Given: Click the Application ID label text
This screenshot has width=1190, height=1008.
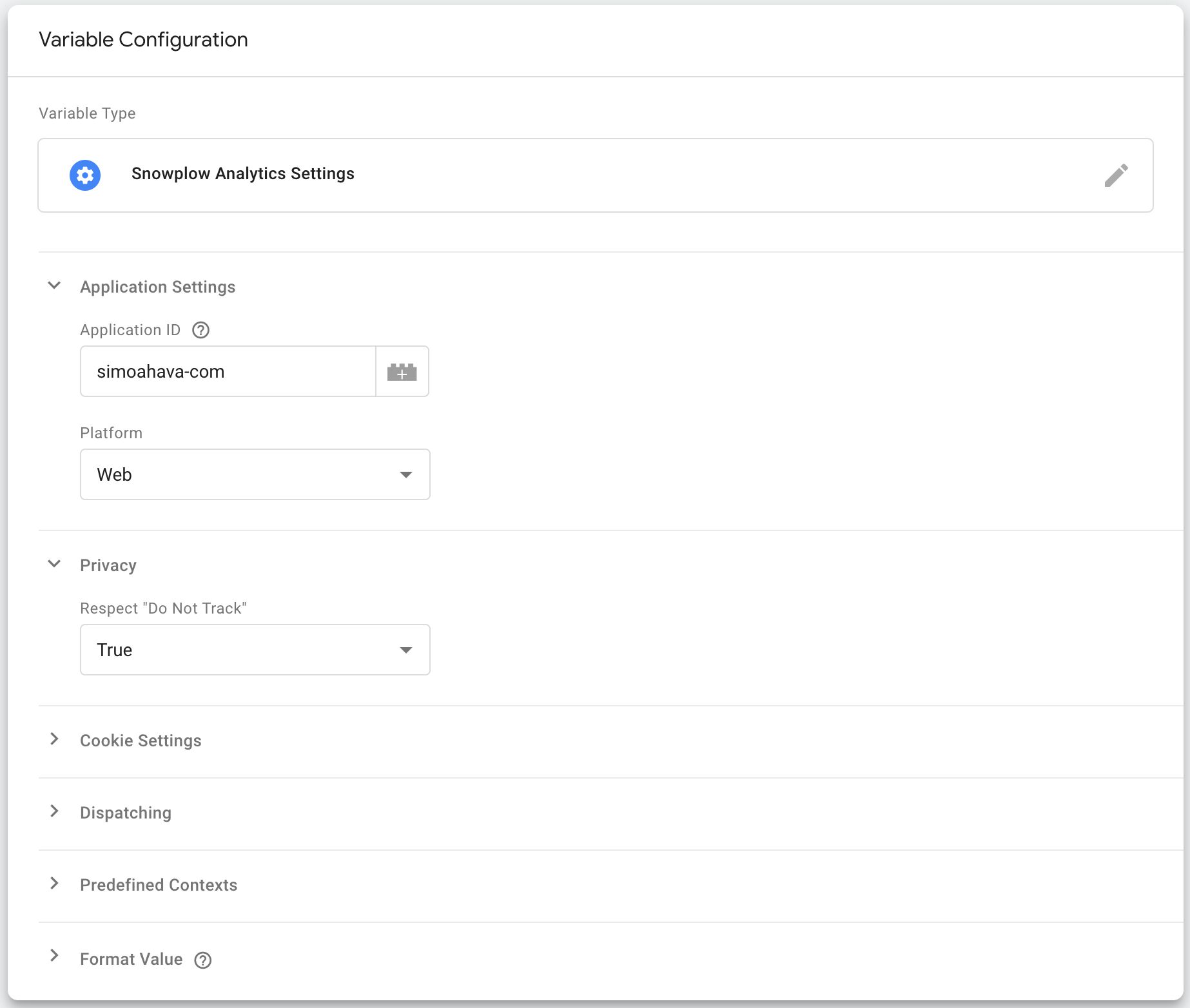Looking at the screenshot, I should [x=130, y=330].
